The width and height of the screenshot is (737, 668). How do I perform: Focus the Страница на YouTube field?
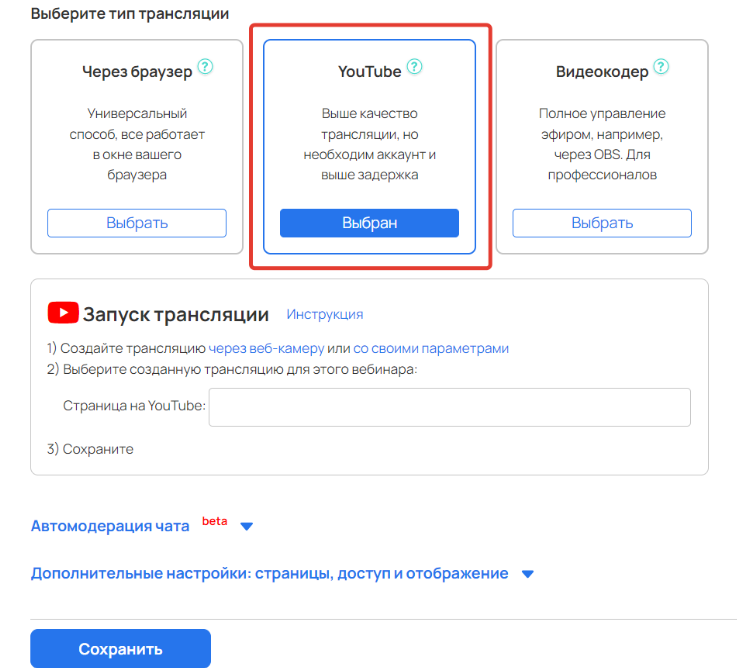(x=450, y=407)
